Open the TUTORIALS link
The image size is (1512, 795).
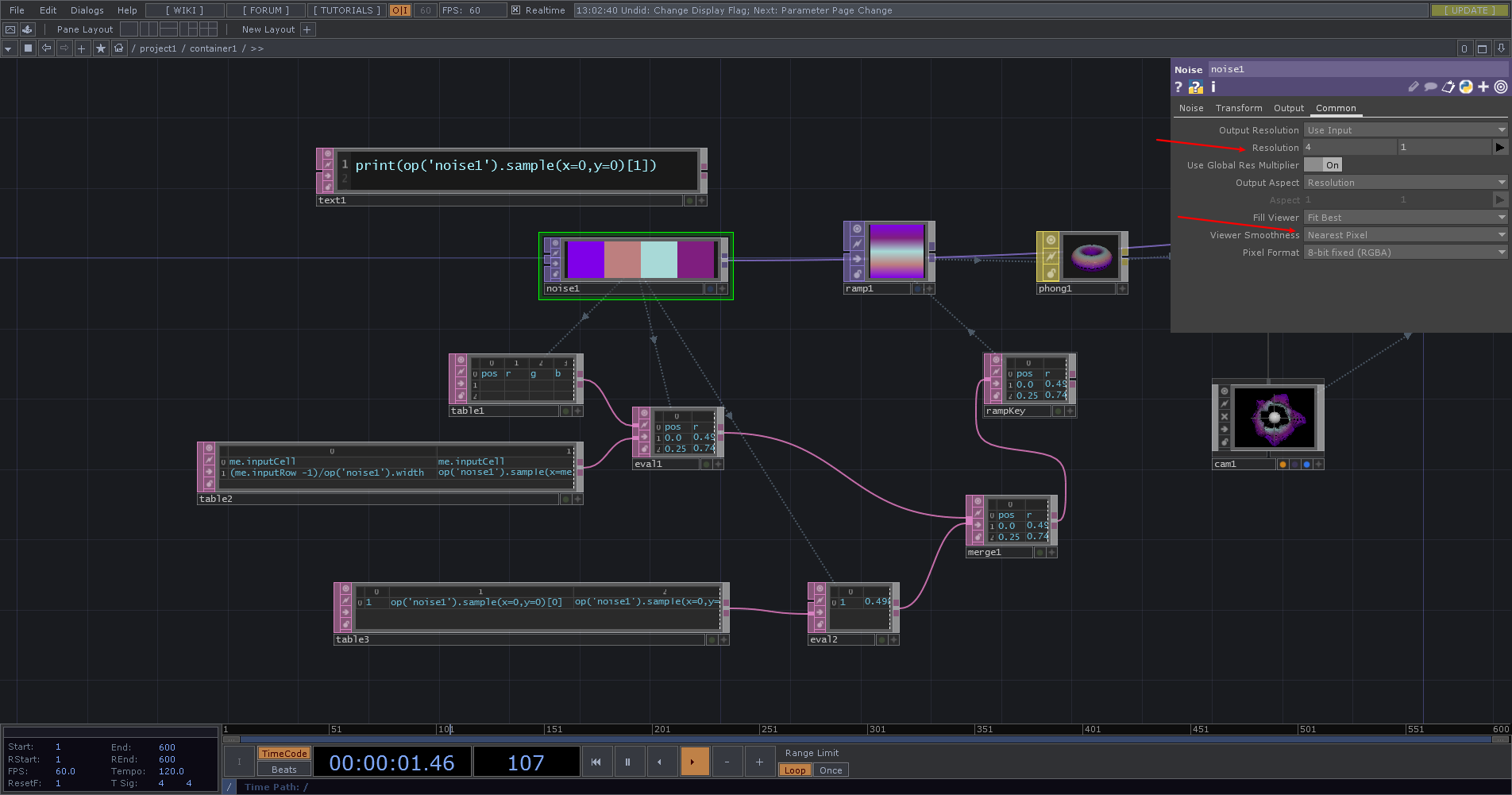tap(345, 10)
